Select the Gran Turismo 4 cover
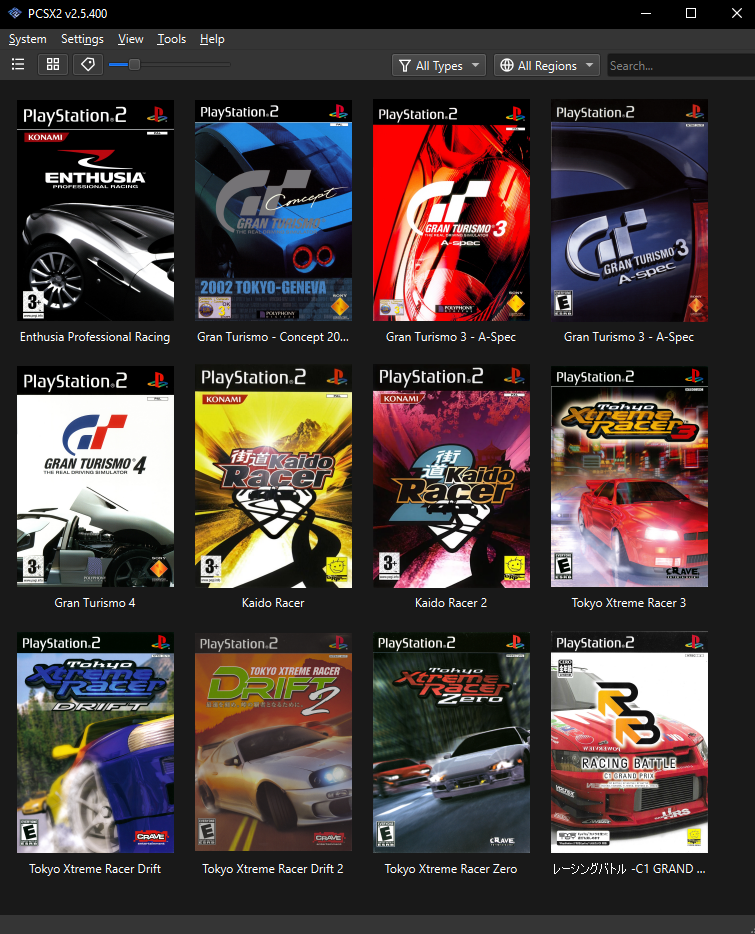 click(95, 477)
